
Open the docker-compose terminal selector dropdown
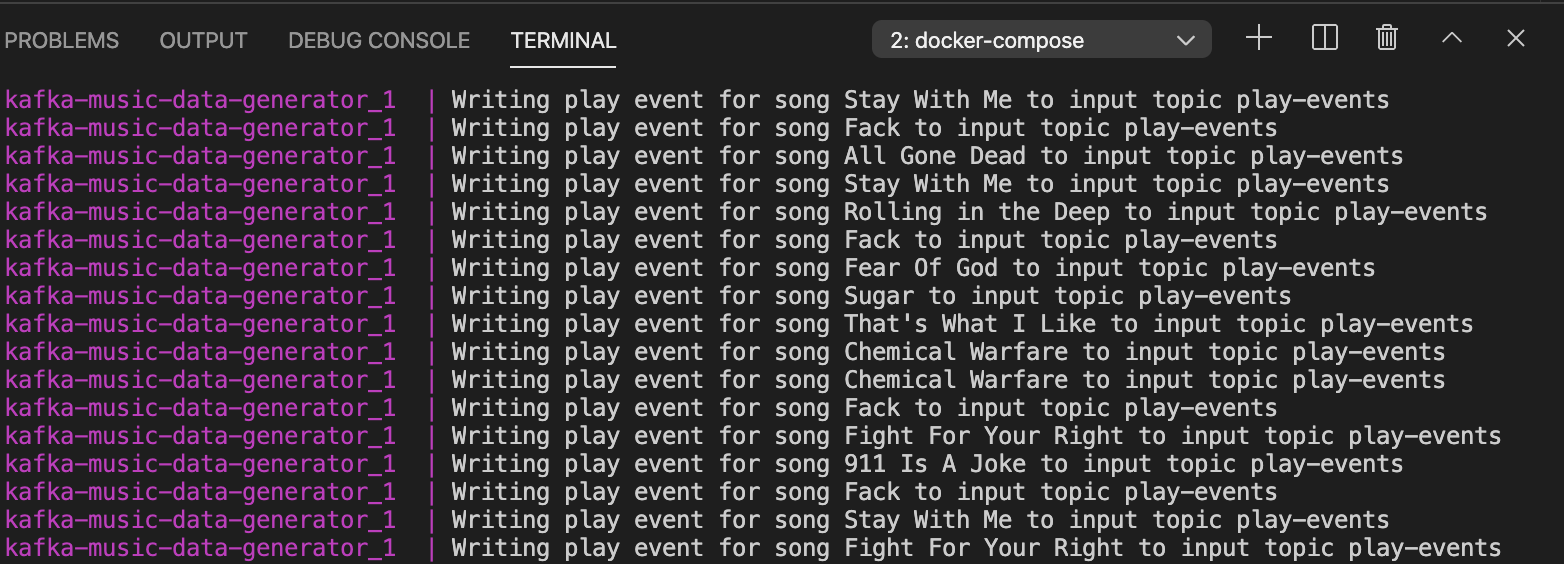(1041, 40)
